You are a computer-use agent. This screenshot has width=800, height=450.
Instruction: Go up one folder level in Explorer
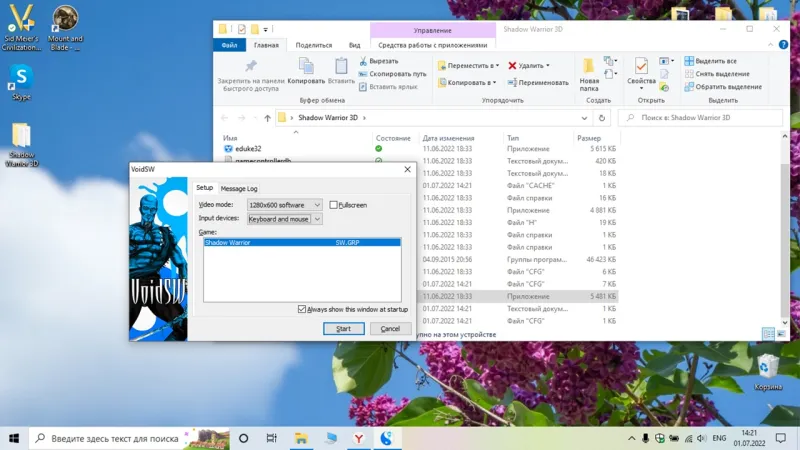[267, 118]
